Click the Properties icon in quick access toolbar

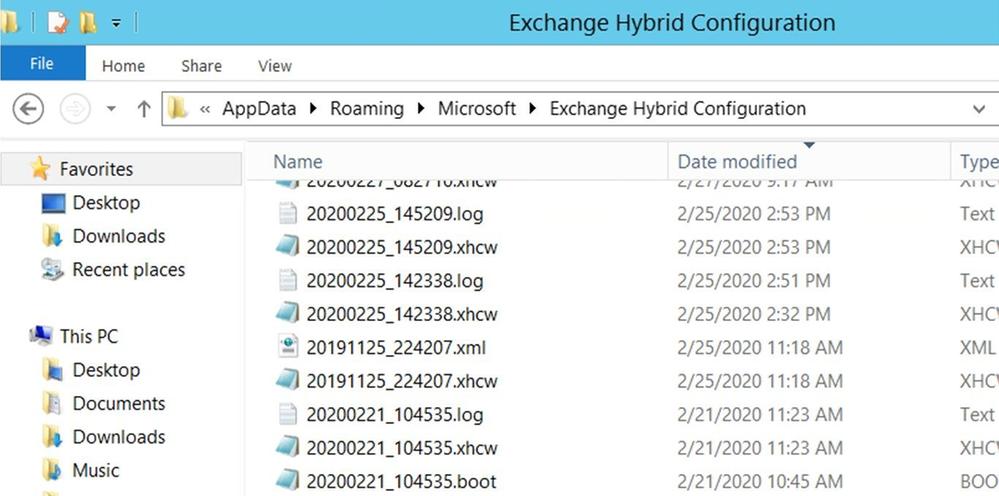(57, 23)
